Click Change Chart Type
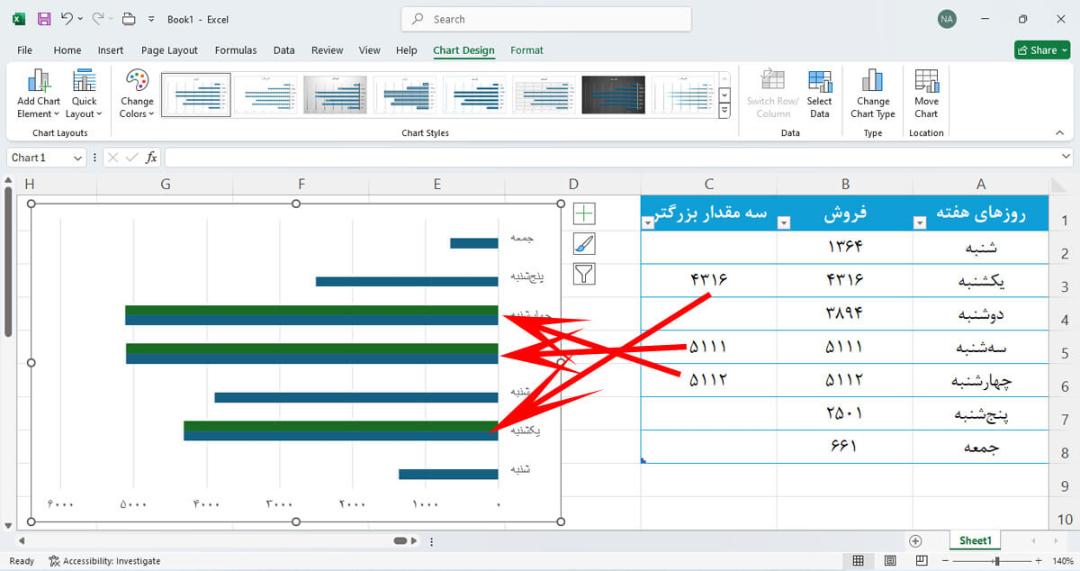1080x571 pixels. pos(873,94)
